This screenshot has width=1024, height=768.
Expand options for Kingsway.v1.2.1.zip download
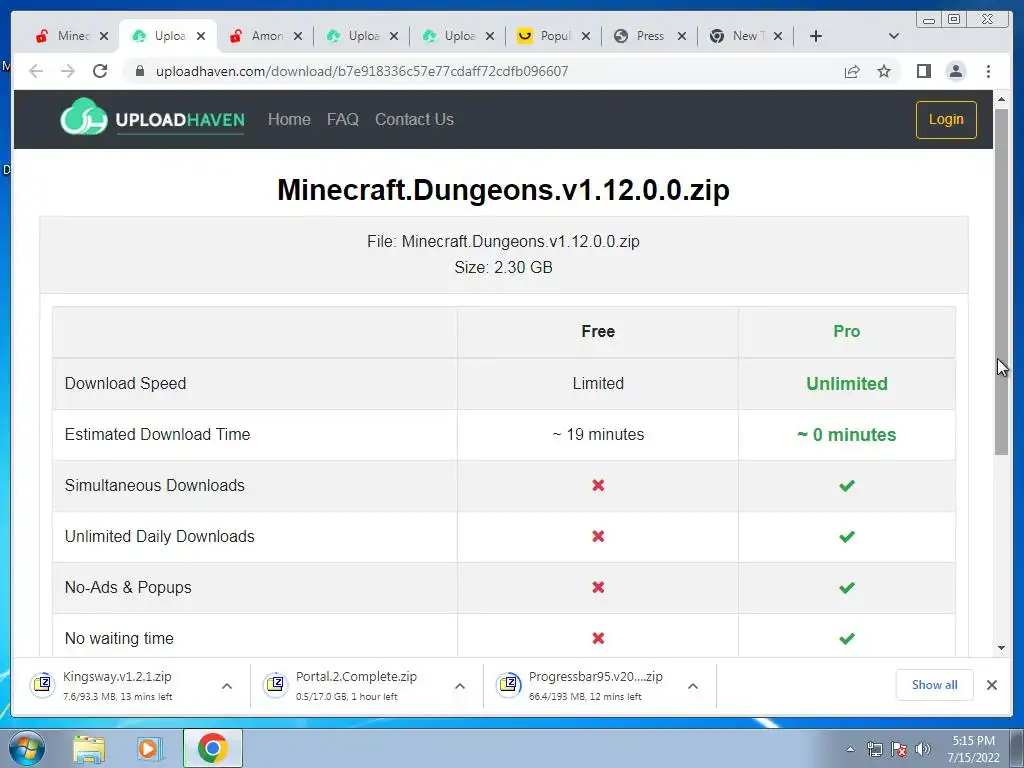[x=227, y=686]
